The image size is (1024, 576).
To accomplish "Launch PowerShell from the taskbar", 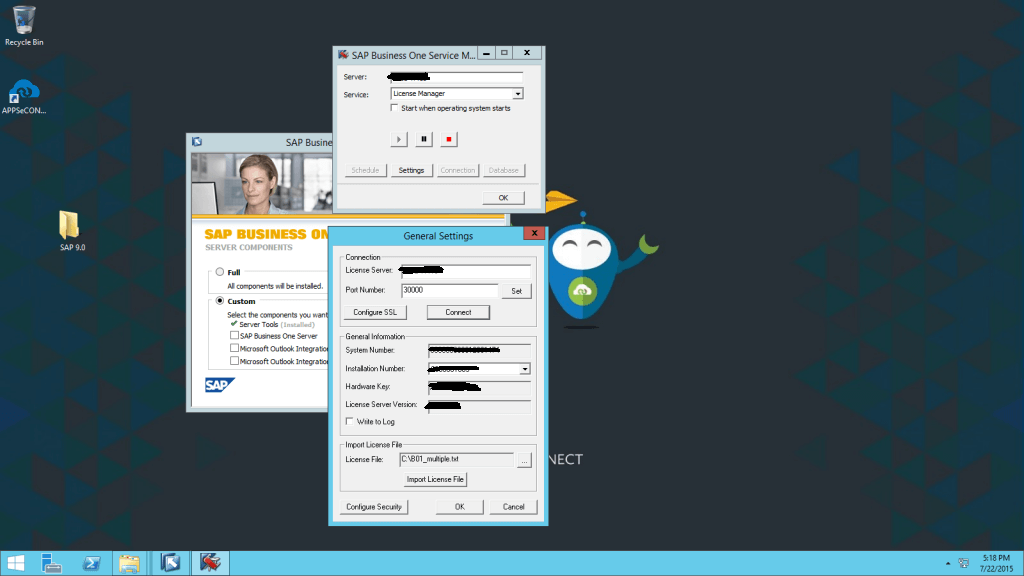I will point(91,563).
